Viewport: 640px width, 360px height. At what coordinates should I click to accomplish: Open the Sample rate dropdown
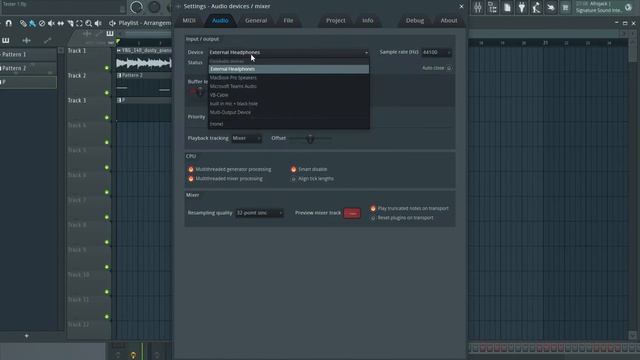point(436,52)
